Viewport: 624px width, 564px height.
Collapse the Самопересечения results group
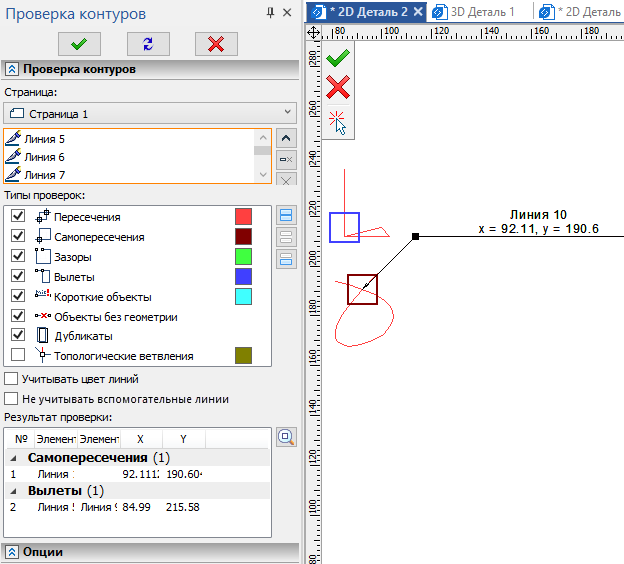pyautogui.click(x=15, y=457)
